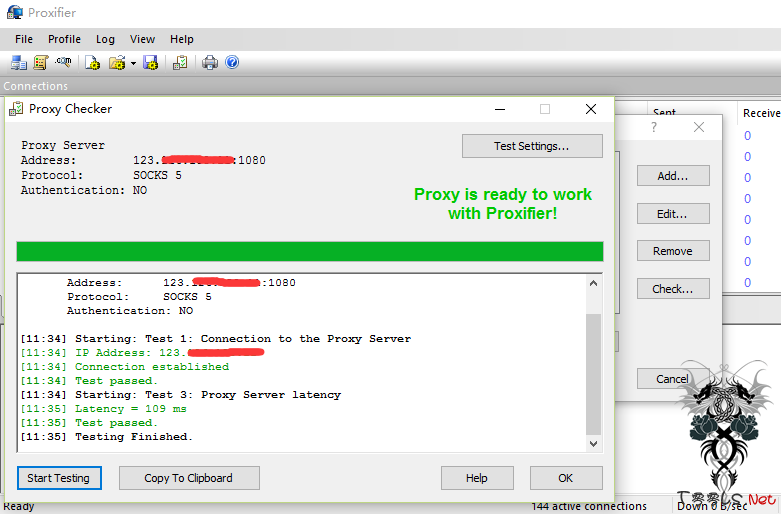Click 'Starting: Test 3: Proxy Server latency' line
This screenshot has width=781, height=514.
[x=181, y=395]
